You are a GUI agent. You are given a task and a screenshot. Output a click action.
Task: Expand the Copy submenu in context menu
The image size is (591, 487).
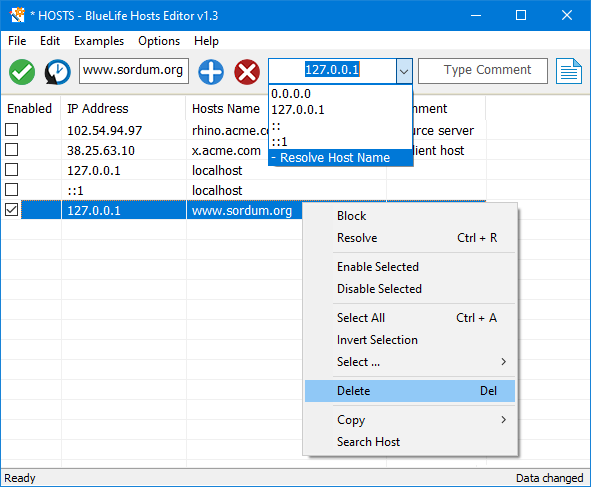click(410, 420)
